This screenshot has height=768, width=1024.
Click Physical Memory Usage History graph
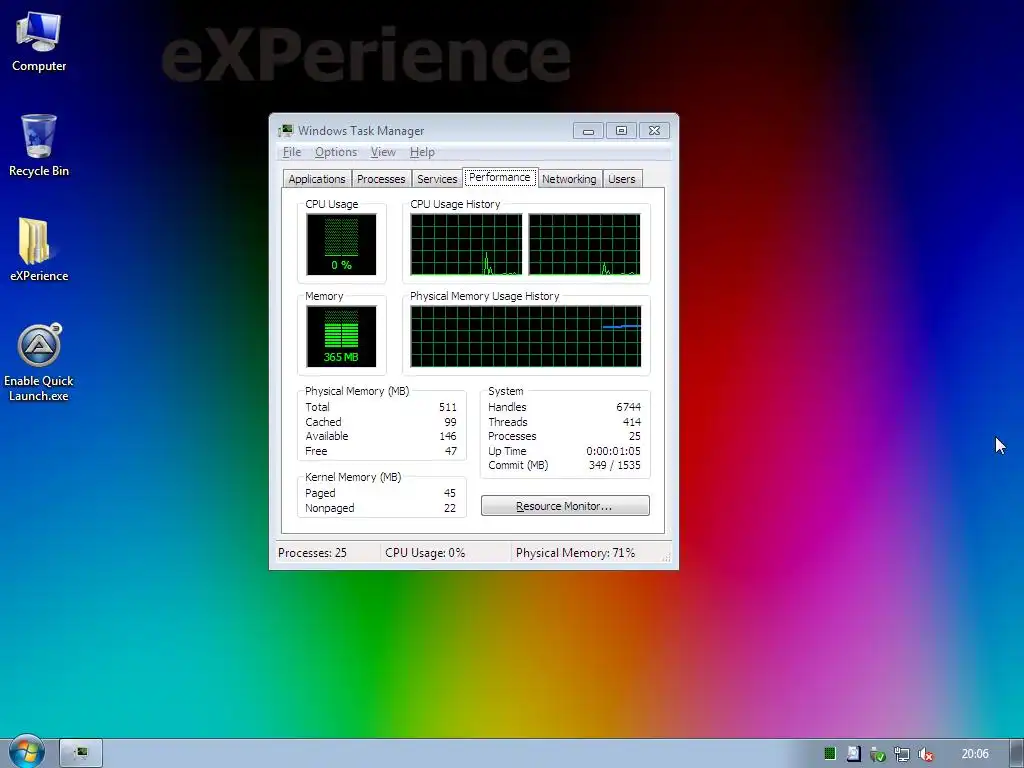(x=526, y=336)
